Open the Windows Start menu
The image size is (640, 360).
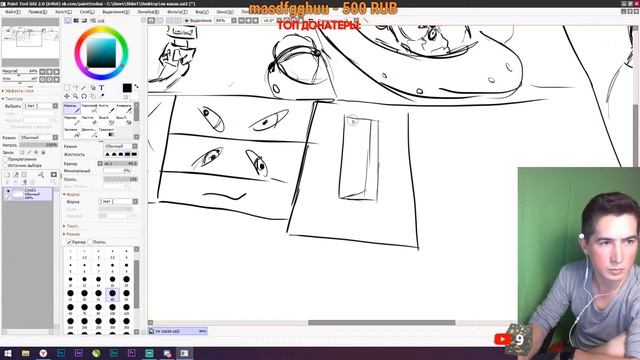(7, 353)
